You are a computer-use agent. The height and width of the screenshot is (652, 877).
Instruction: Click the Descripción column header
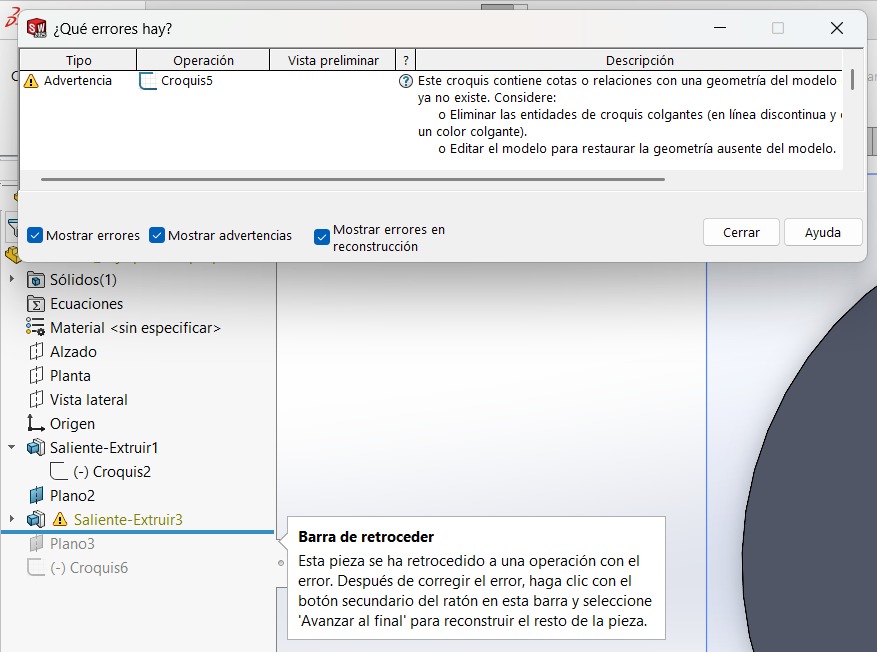pyautogui.click(x=639, y=60)
